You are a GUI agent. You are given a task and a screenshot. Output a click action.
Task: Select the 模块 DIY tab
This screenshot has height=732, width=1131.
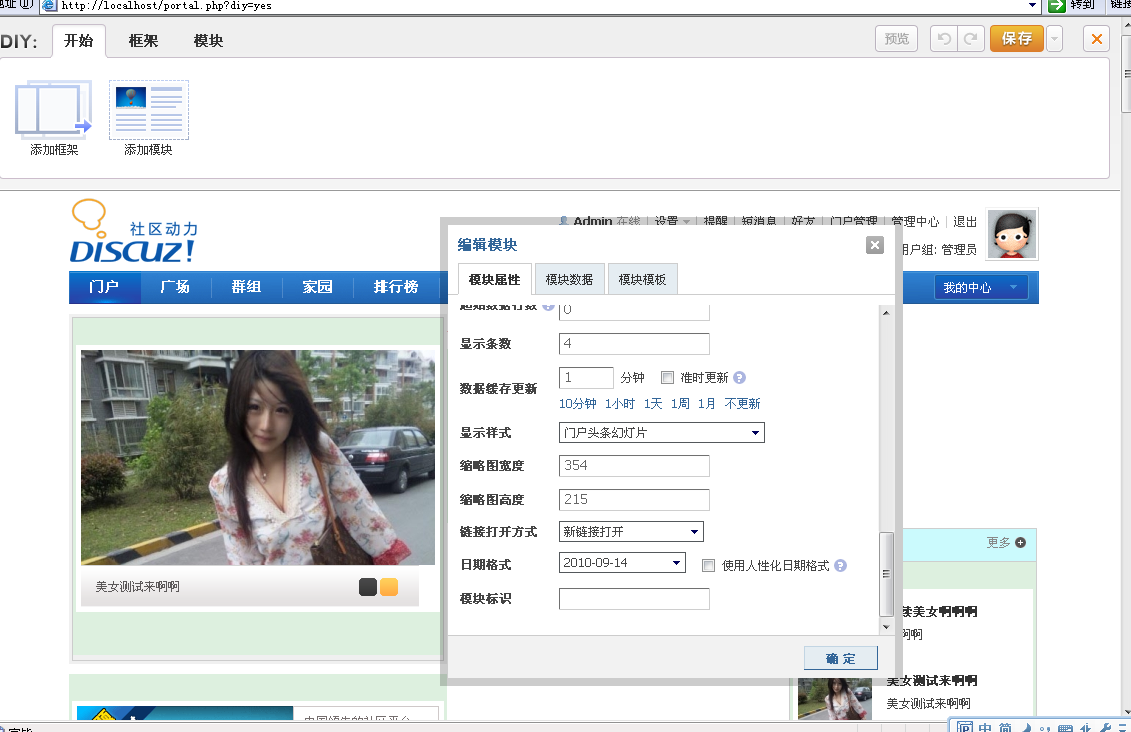click(208, 40)
